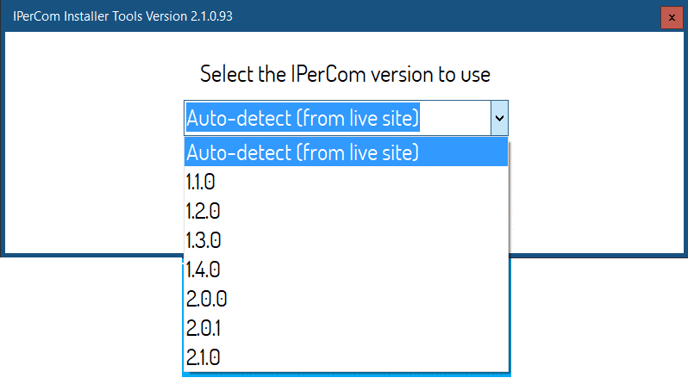Select version 1.3.0 option
688x378 pixels.
pyautogui.click(x=346, y=240)
